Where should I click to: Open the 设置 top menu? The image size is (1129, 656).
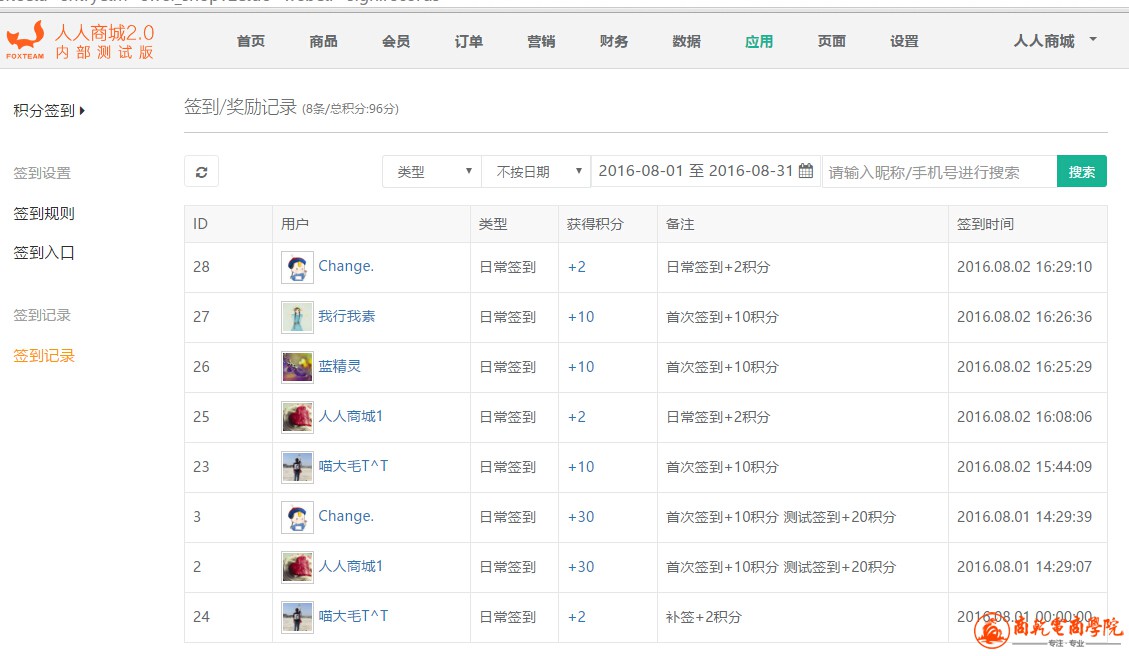tap(904, 41)
